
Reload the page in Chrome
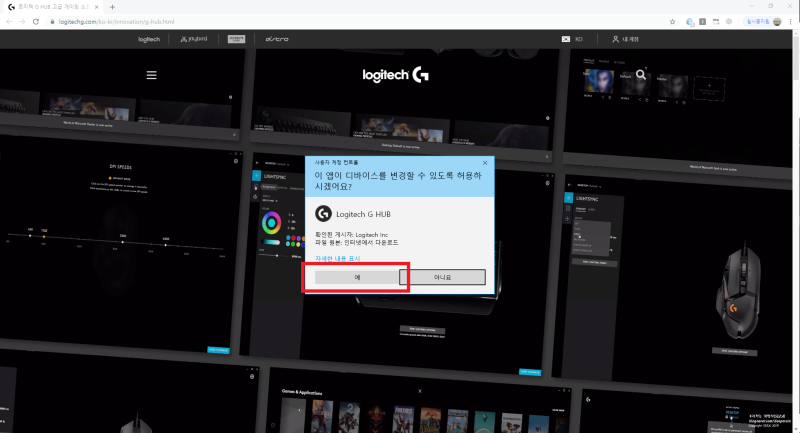point(36,21)
